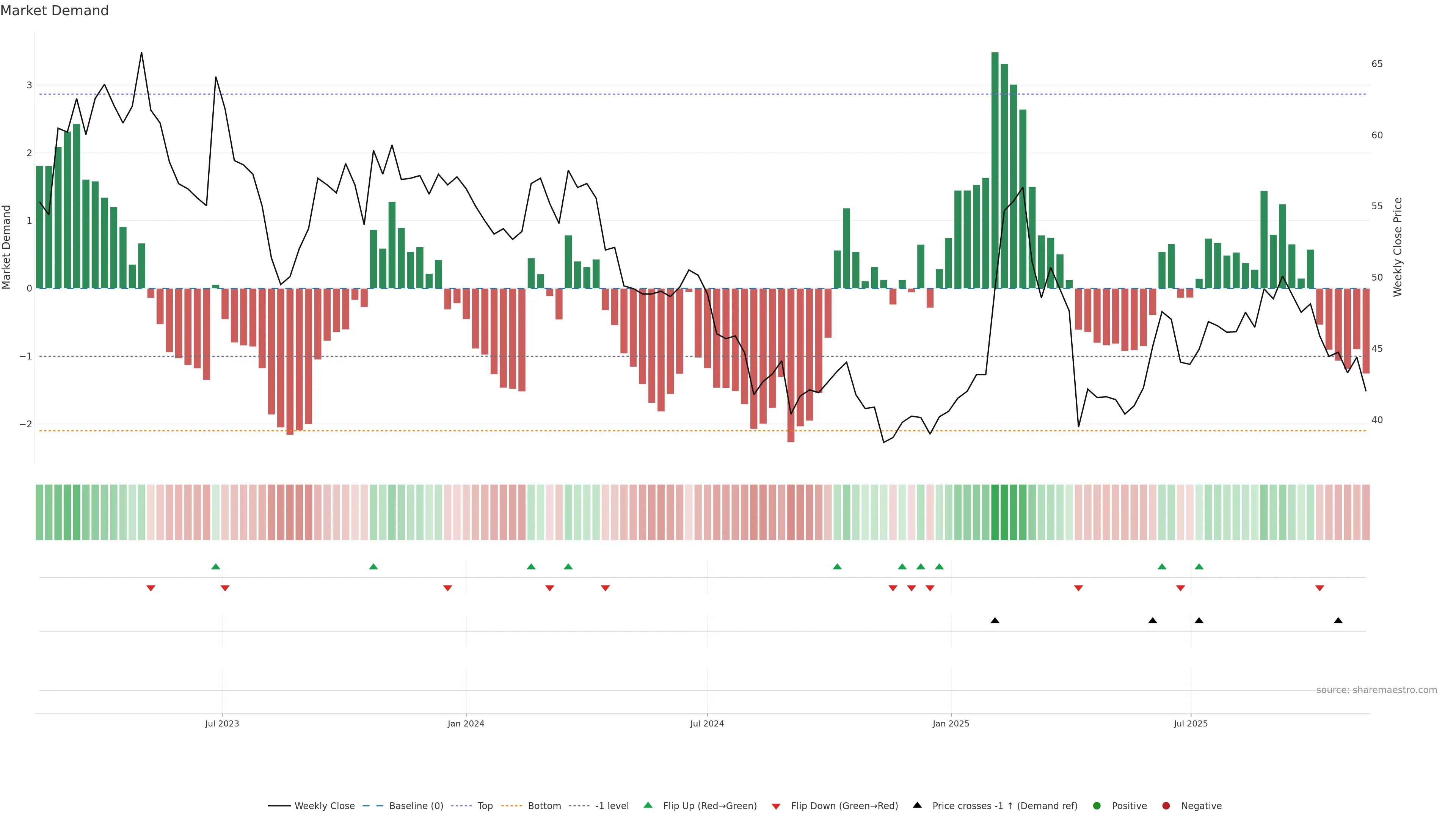Click the black Price crosses -1 legend triangle
This screenshot has width=1456, height=819.
pos(917,805)
